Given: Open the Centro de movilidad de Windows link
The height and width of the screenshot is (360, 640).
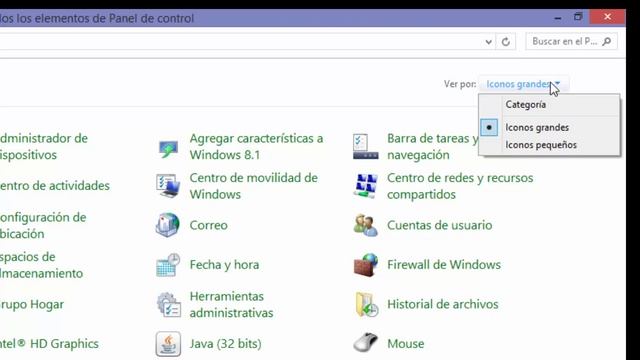Looking at the screenshot, I should (253, 186).
